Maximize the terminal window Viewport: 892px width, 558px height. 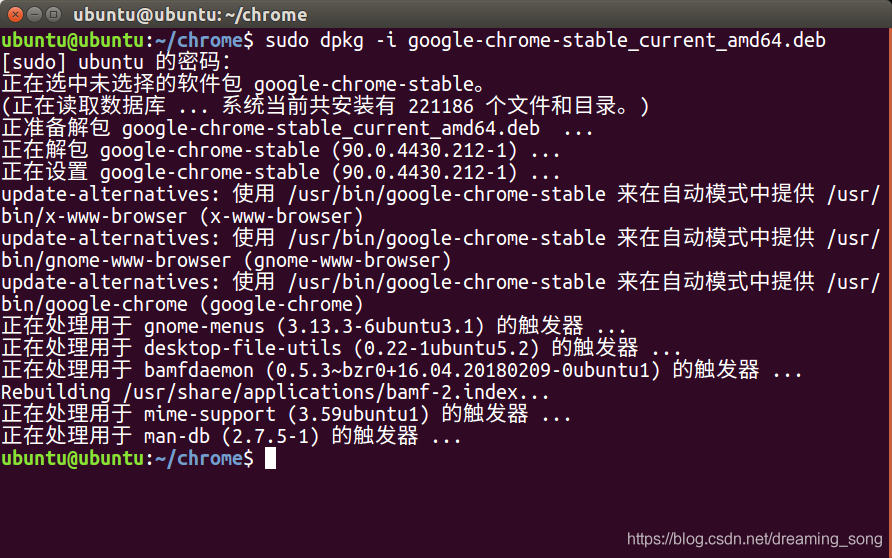point(53,14)
